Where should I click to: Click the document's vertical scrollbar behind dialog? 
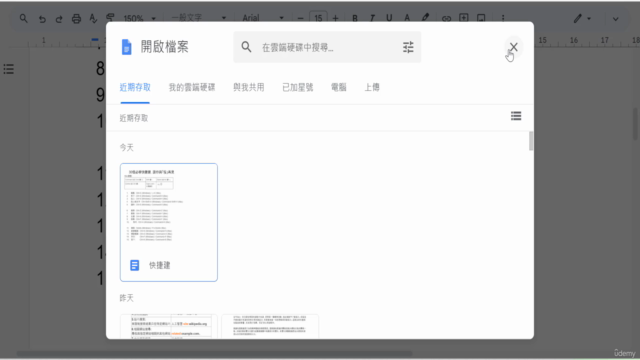tap(636, 124)
